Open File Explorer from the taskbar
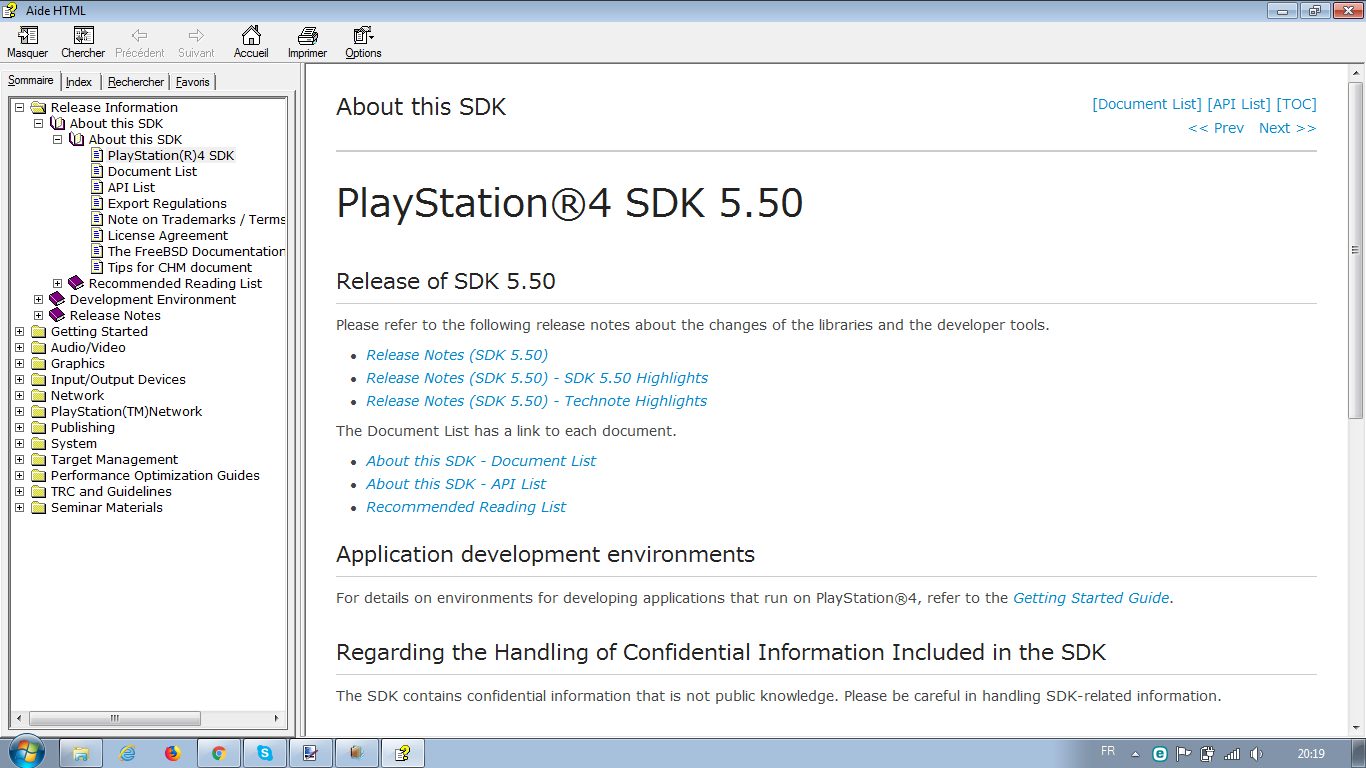Image resolution: width=1366 pixels, height=768 pixels. coord(81,753)
